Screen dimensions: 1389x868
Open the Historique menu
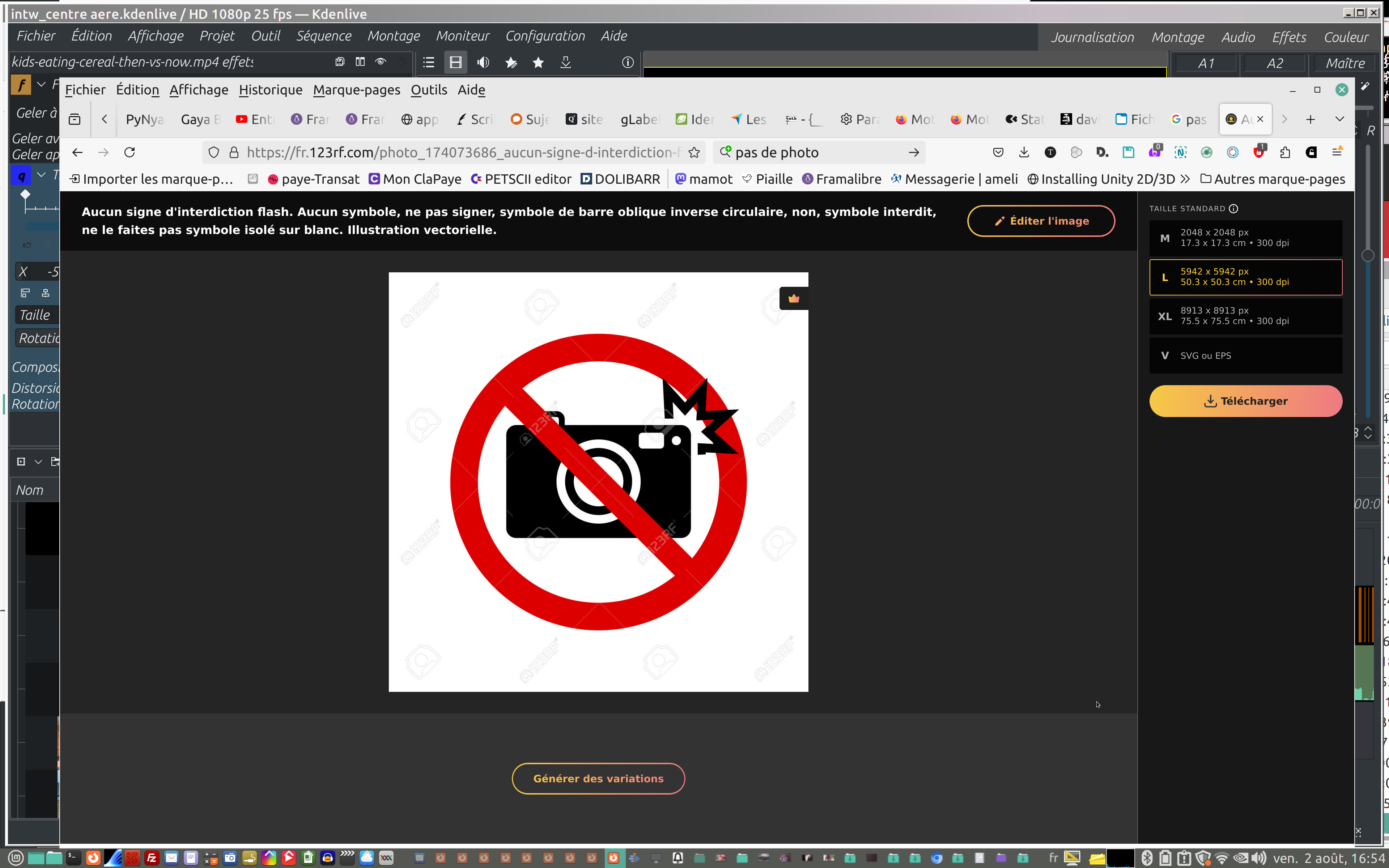coord(270,90)
